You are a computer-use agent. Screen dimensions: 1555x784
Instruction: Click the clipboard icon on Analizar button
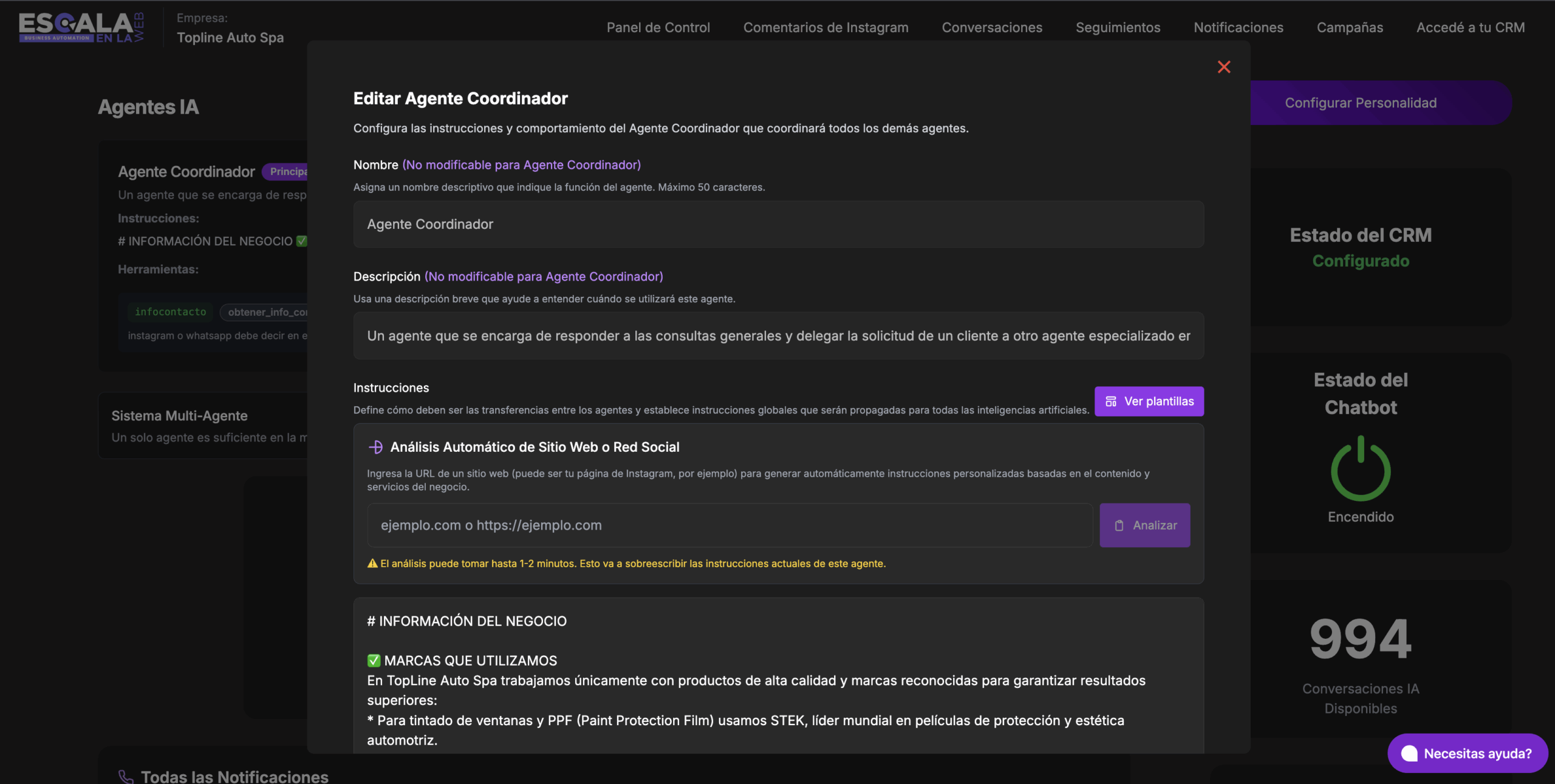coord(1119,525)
